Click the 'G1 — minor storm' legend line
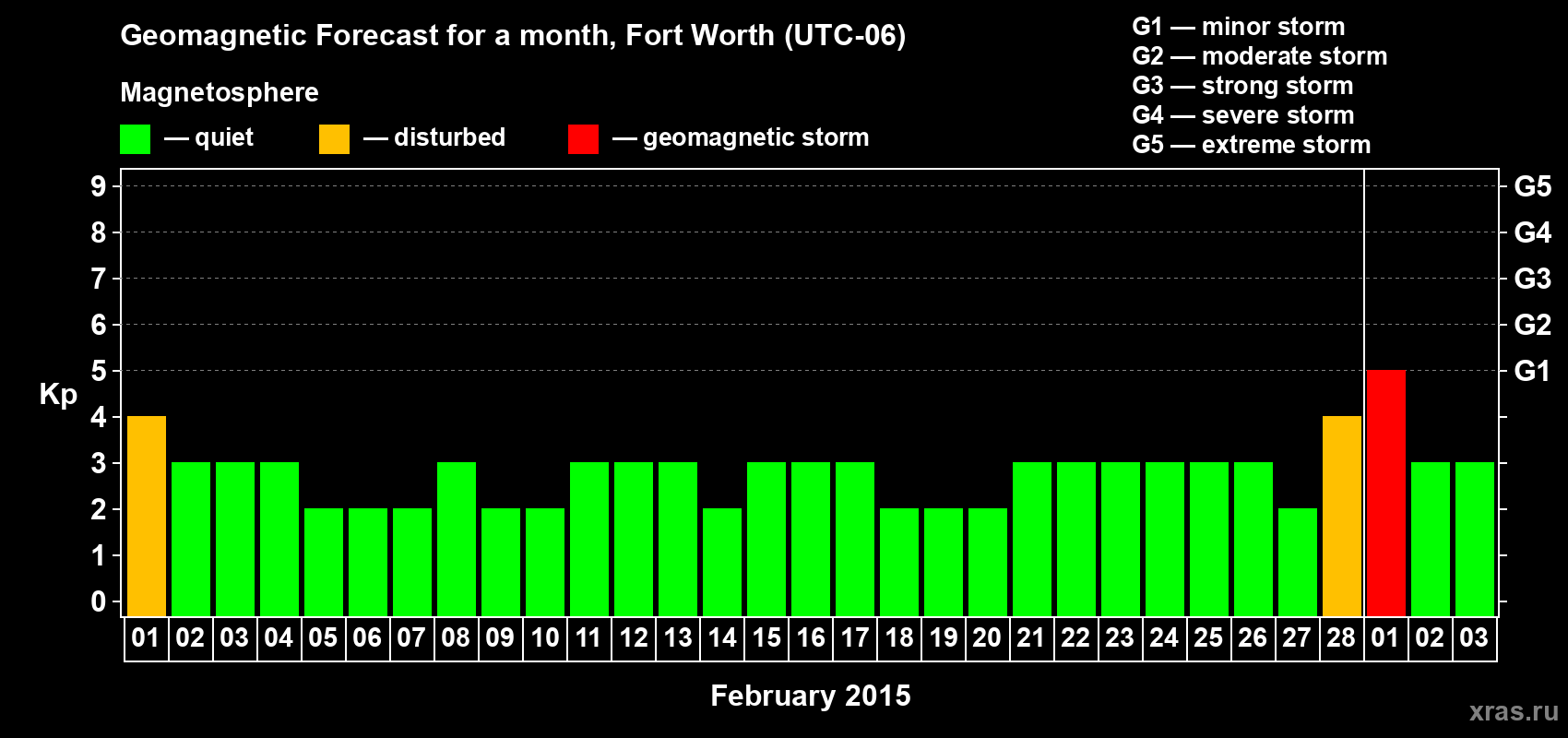 click(1238, 27)
